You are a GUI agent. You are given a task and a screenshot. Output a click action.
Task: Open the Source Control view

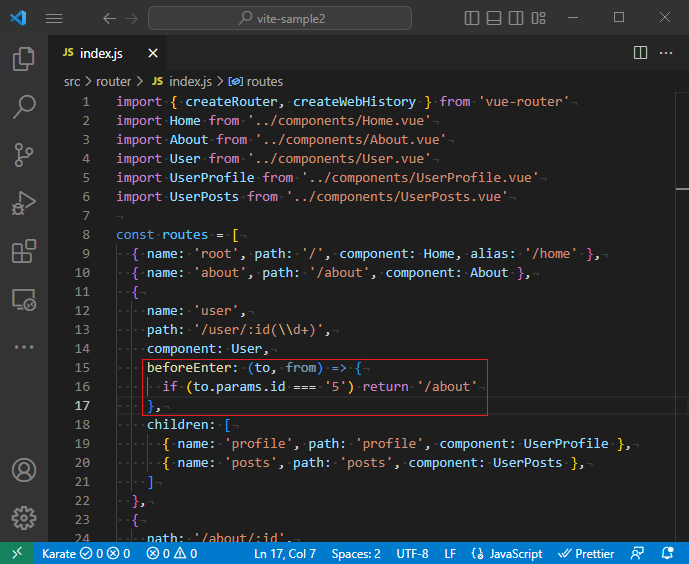pyautogui.click(x=24, y=155)
